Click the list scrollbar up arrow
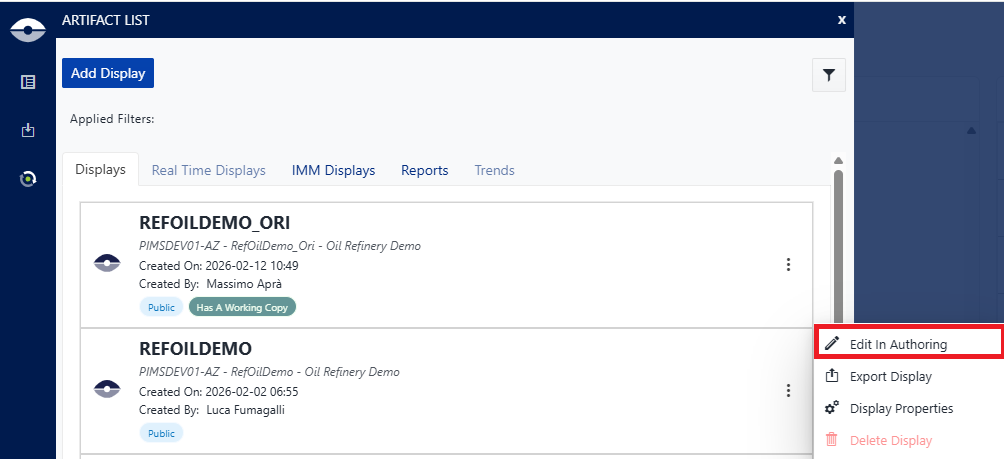1004x459 pixels. pyautogui.click(x=838, y=160)
